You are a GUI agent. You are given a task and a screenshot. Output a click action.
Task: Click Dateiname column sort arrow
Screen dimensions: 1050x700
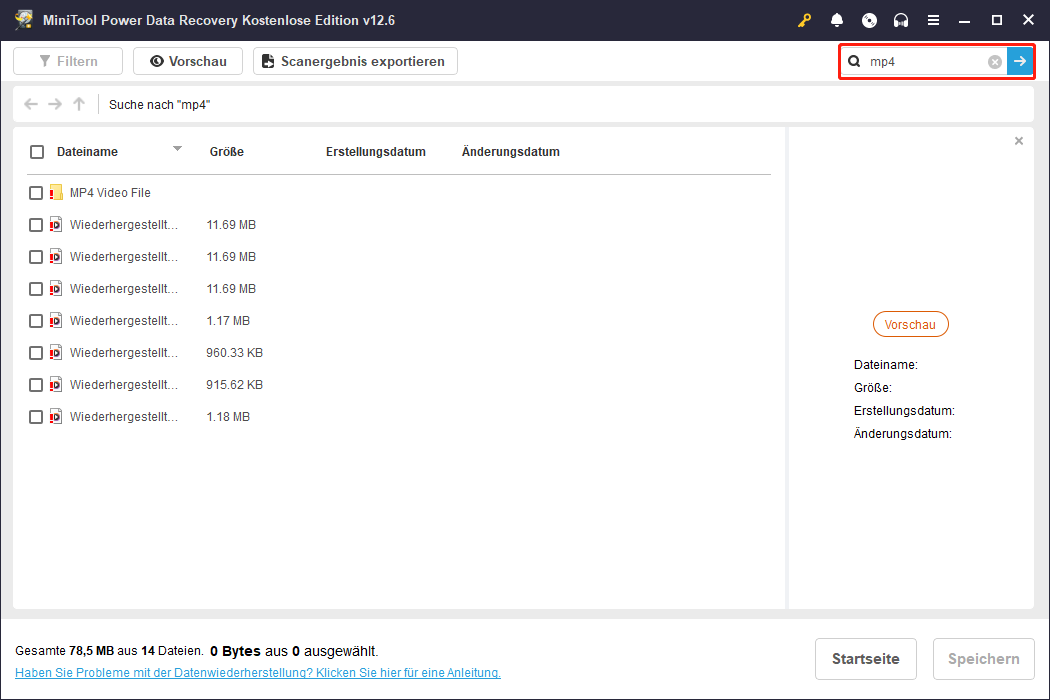pyautogui.click(x=177, y=149)
